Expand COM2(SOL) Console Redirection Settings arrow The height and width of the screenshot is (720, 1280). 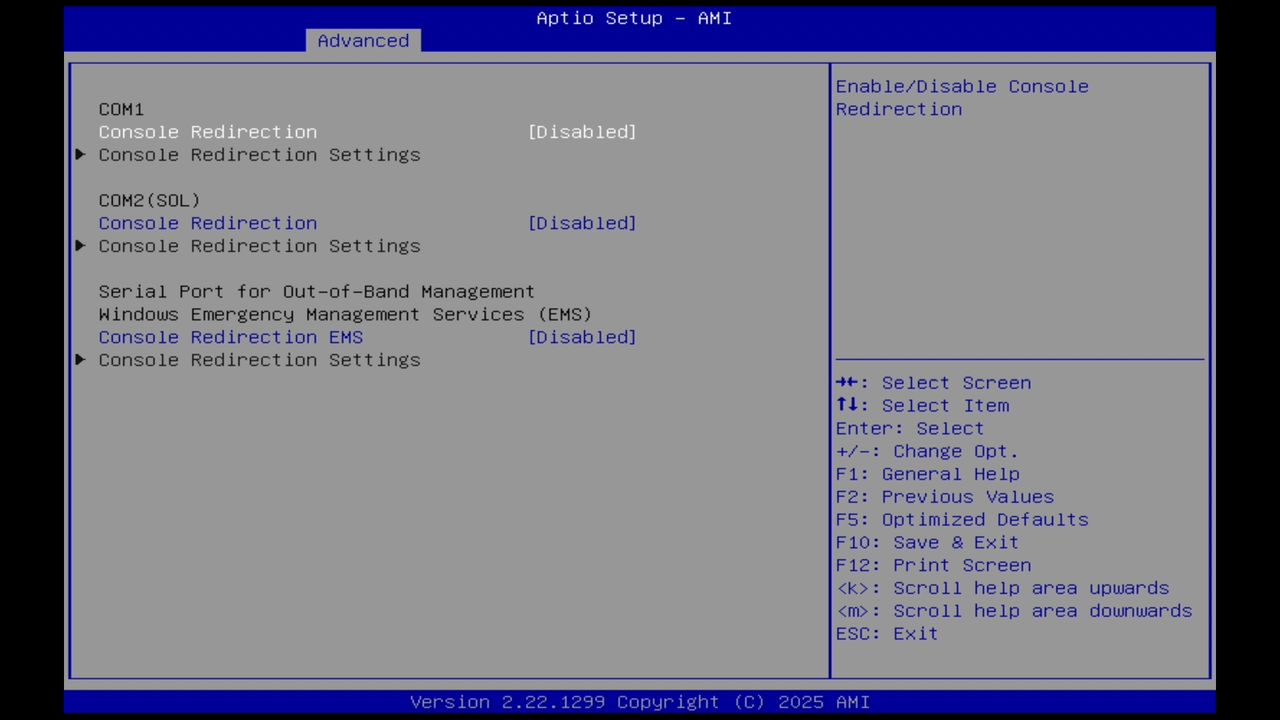pos(80,246)
